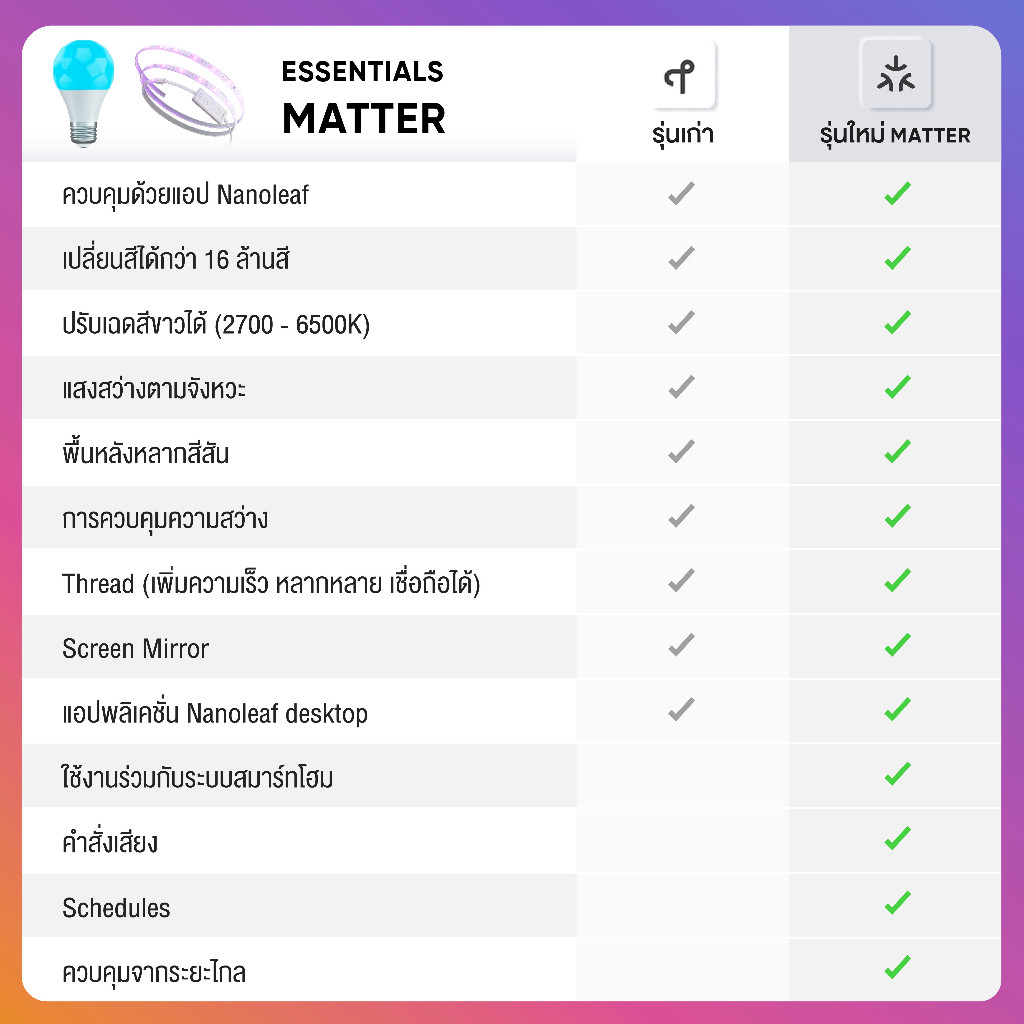Click the คำสั่งเสียง row green checkmark
Viewport: 1024px width, 1024px height.
click(x=897, y=838)
